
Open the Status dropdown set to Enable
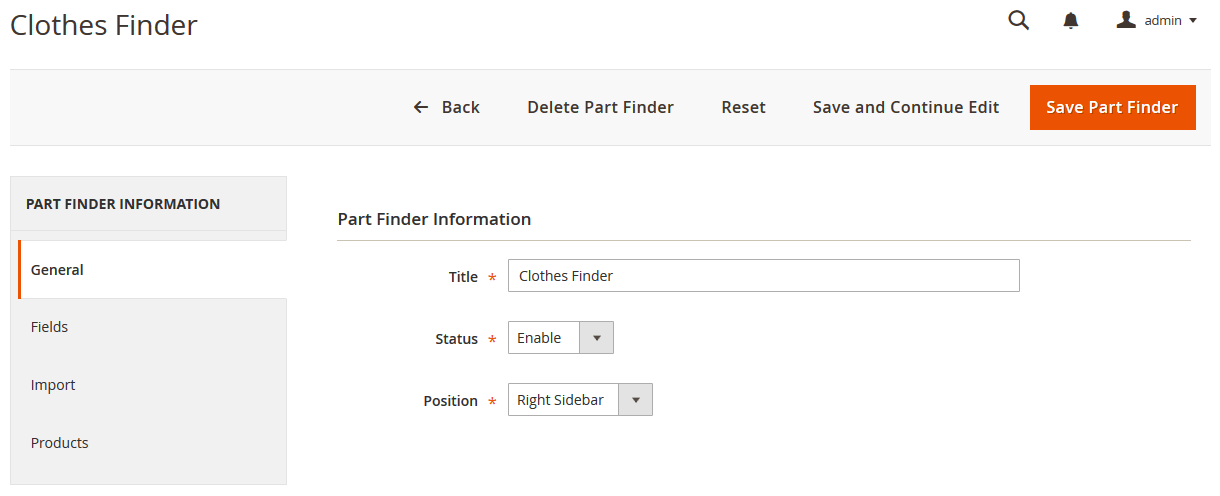(560, 338)
